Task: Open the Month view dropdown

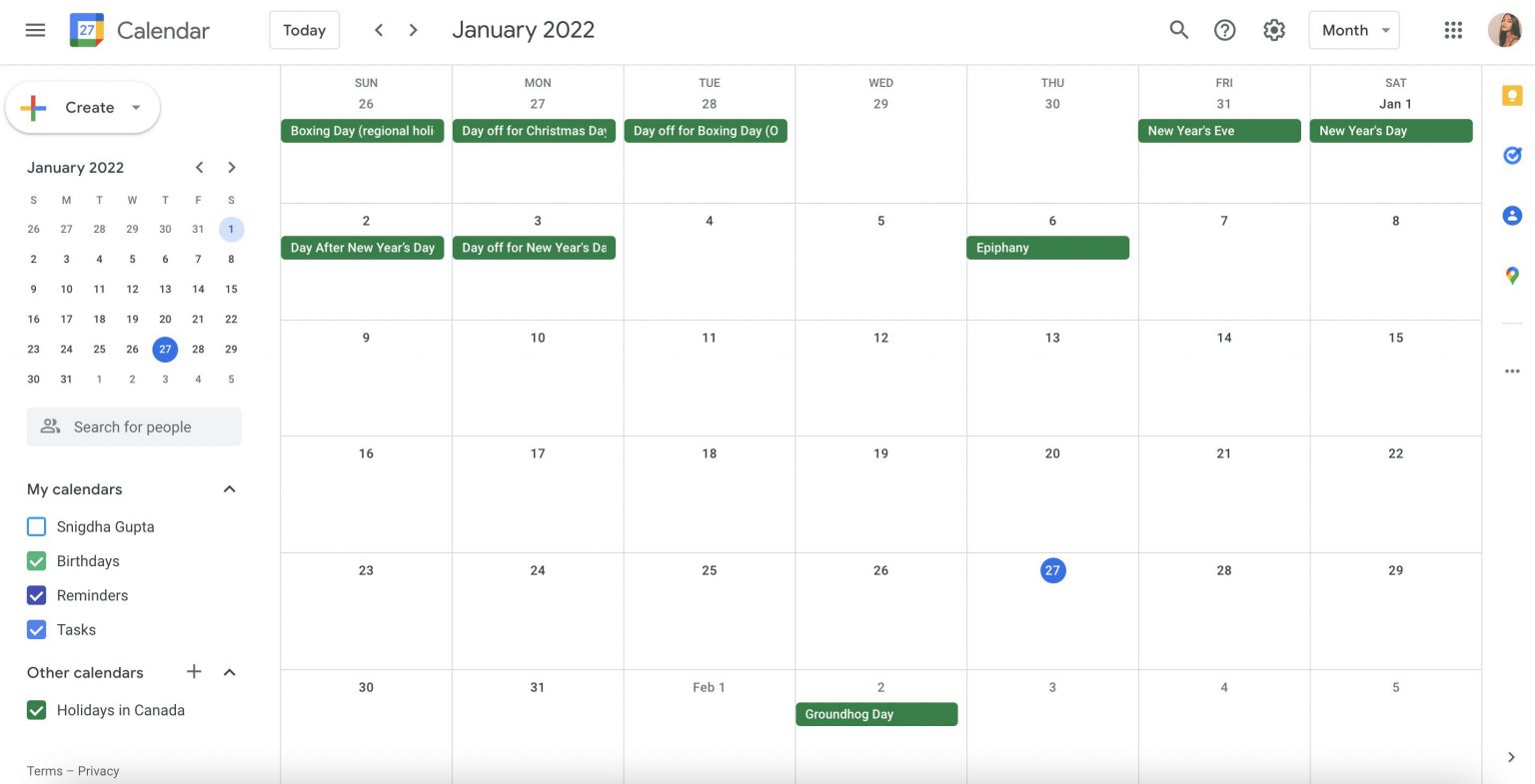Action: pos(1354,30)
